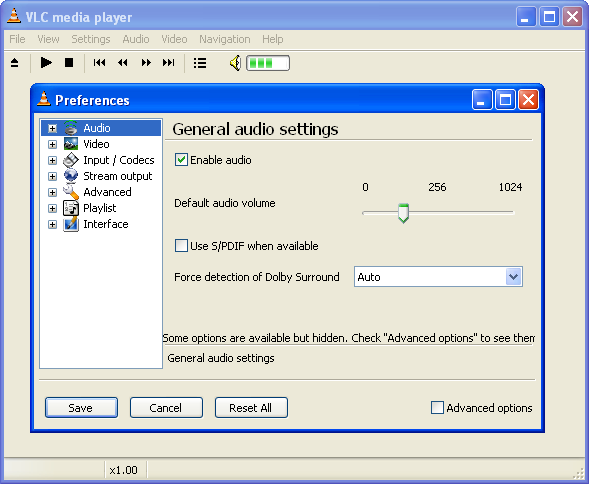Maximize the Preferences dialog
The image size is (589, 484).
pyautogui.click(x=505, y=100)
